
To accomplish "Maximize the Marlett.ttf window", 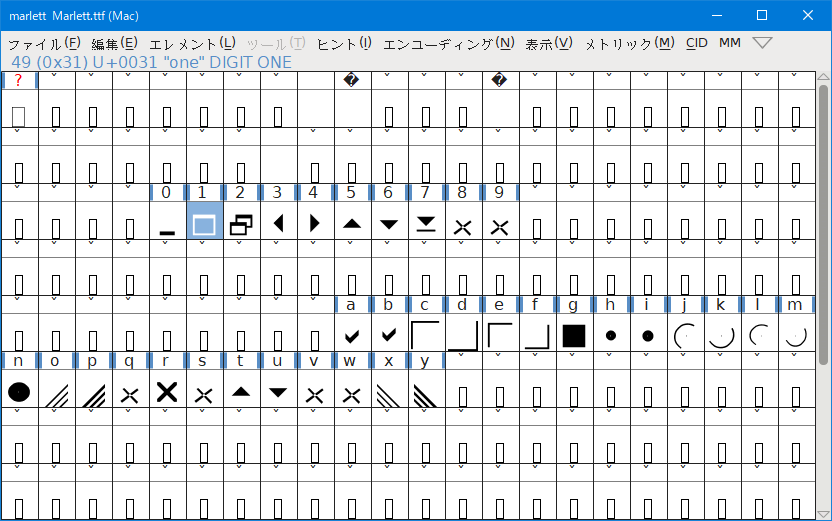I will click(x=762, y=15).
